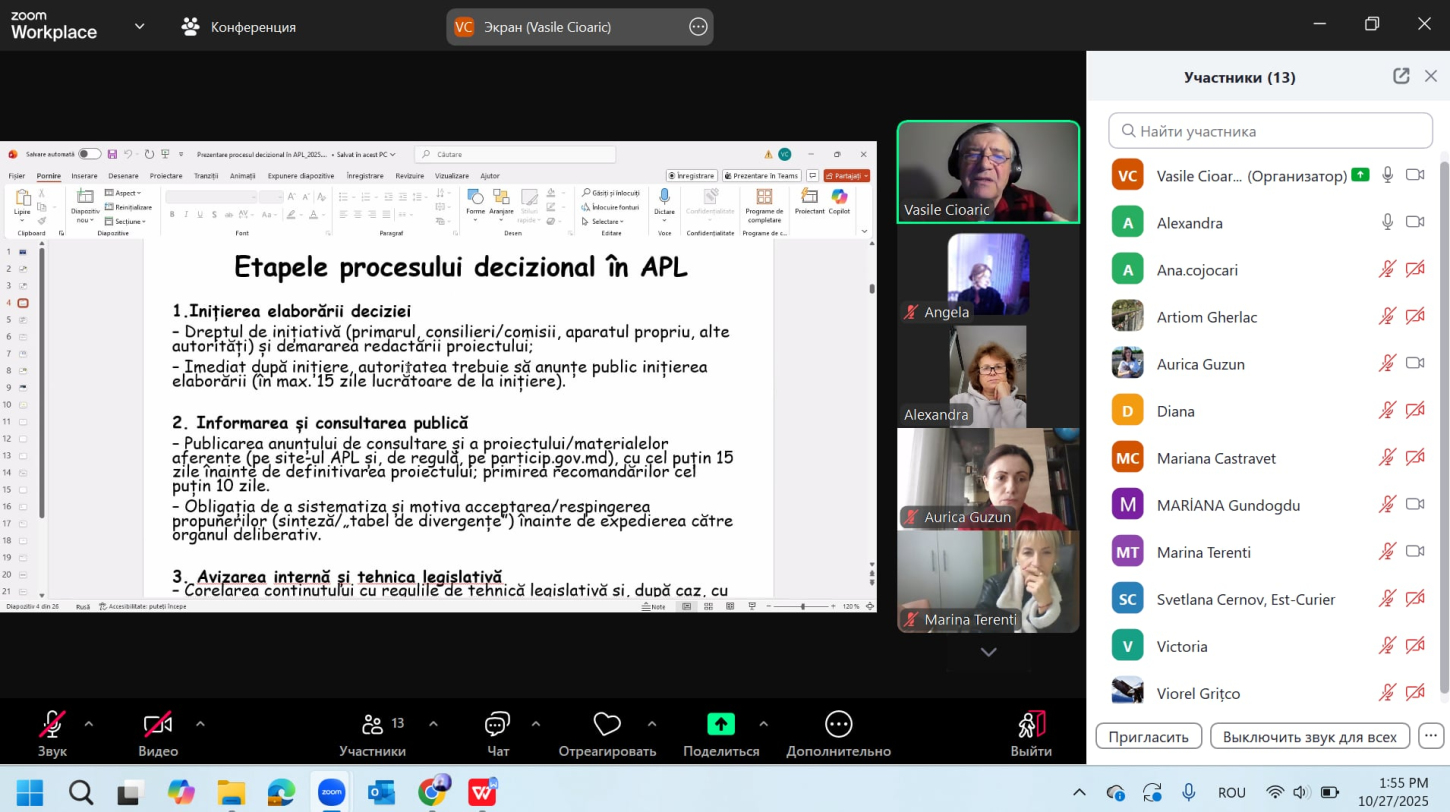1450x812 pixels.
Task: Unmute the microphone
Action: [52, 725]
